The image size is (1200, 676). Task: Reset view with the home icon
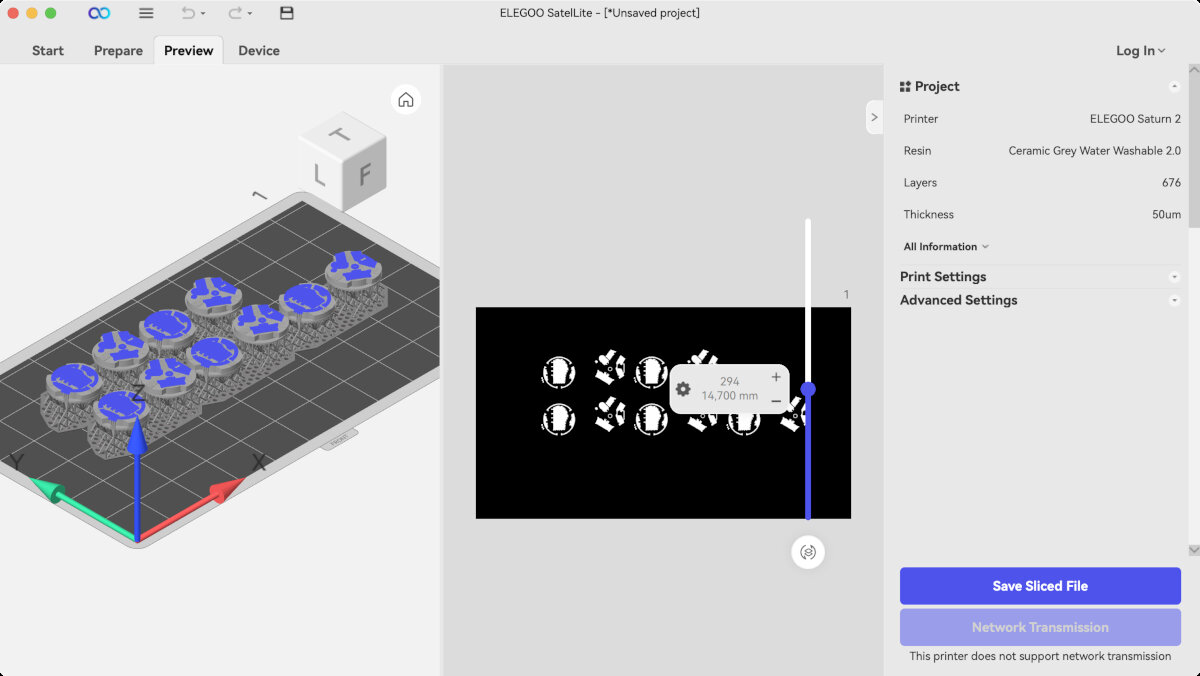[x=406, y=100]
